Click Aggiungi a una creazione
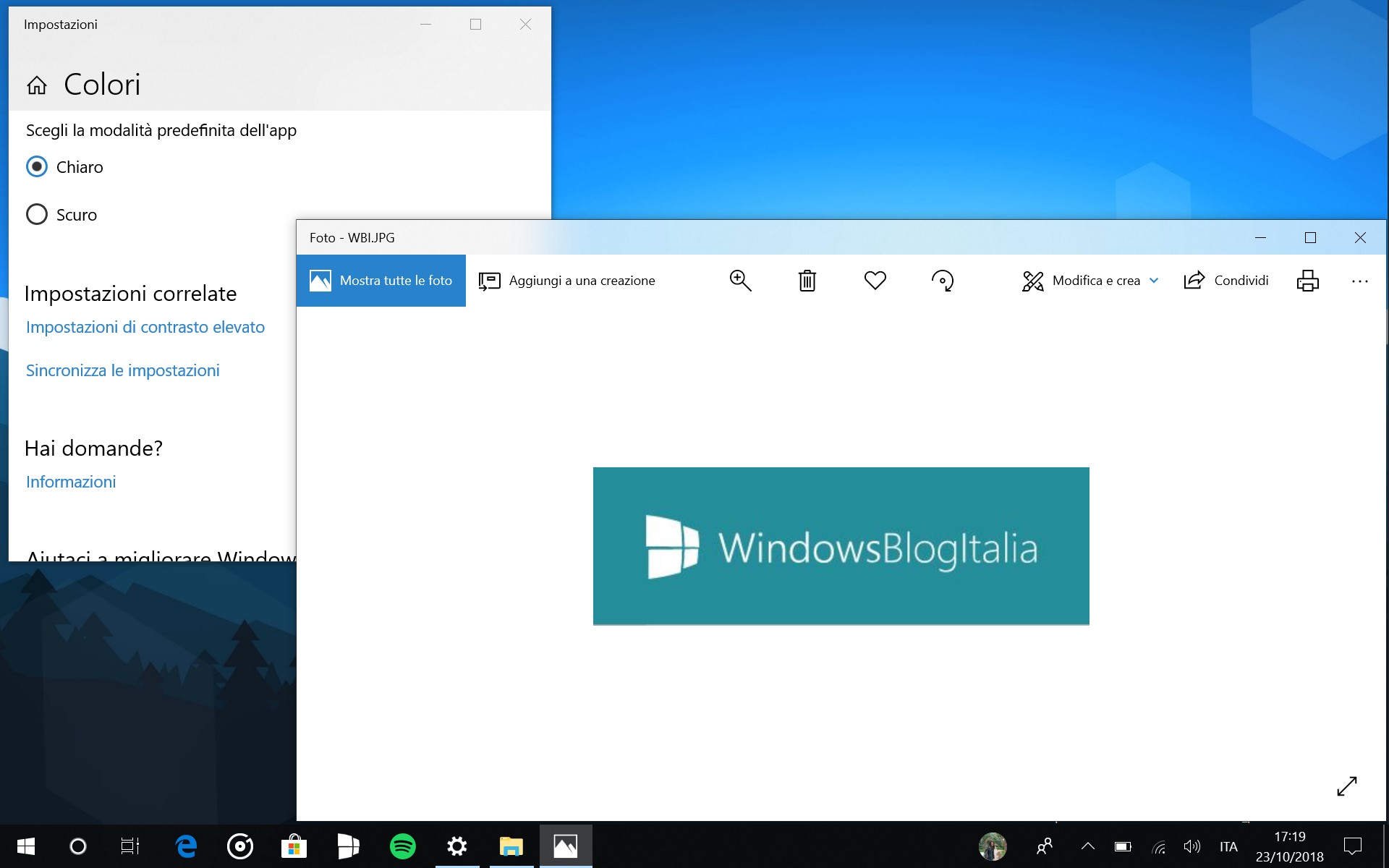The image size is (1389, 868). (x=567, y=281)
